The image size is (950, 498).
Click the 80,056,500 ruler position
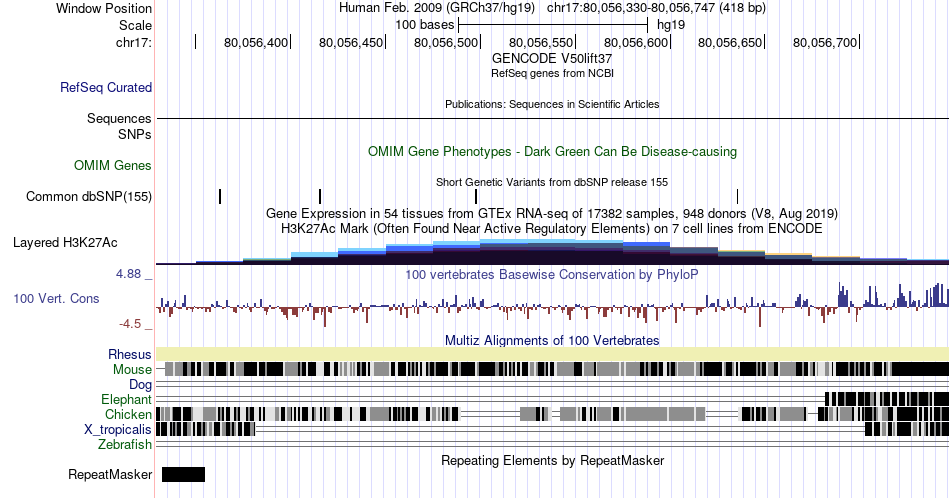(446, 42)
